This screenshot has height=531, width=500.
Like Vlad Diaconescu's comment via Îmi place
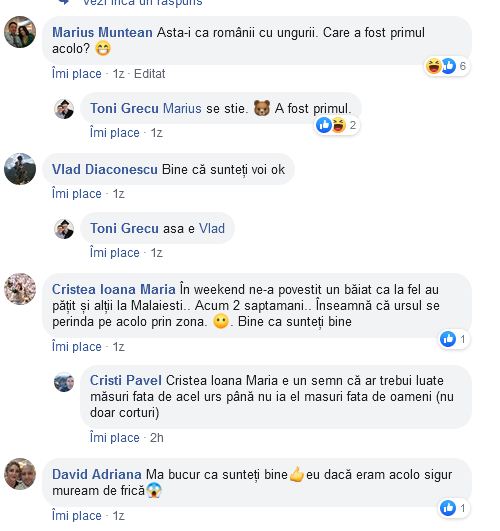pyautogui.click(x=77, y=194)
